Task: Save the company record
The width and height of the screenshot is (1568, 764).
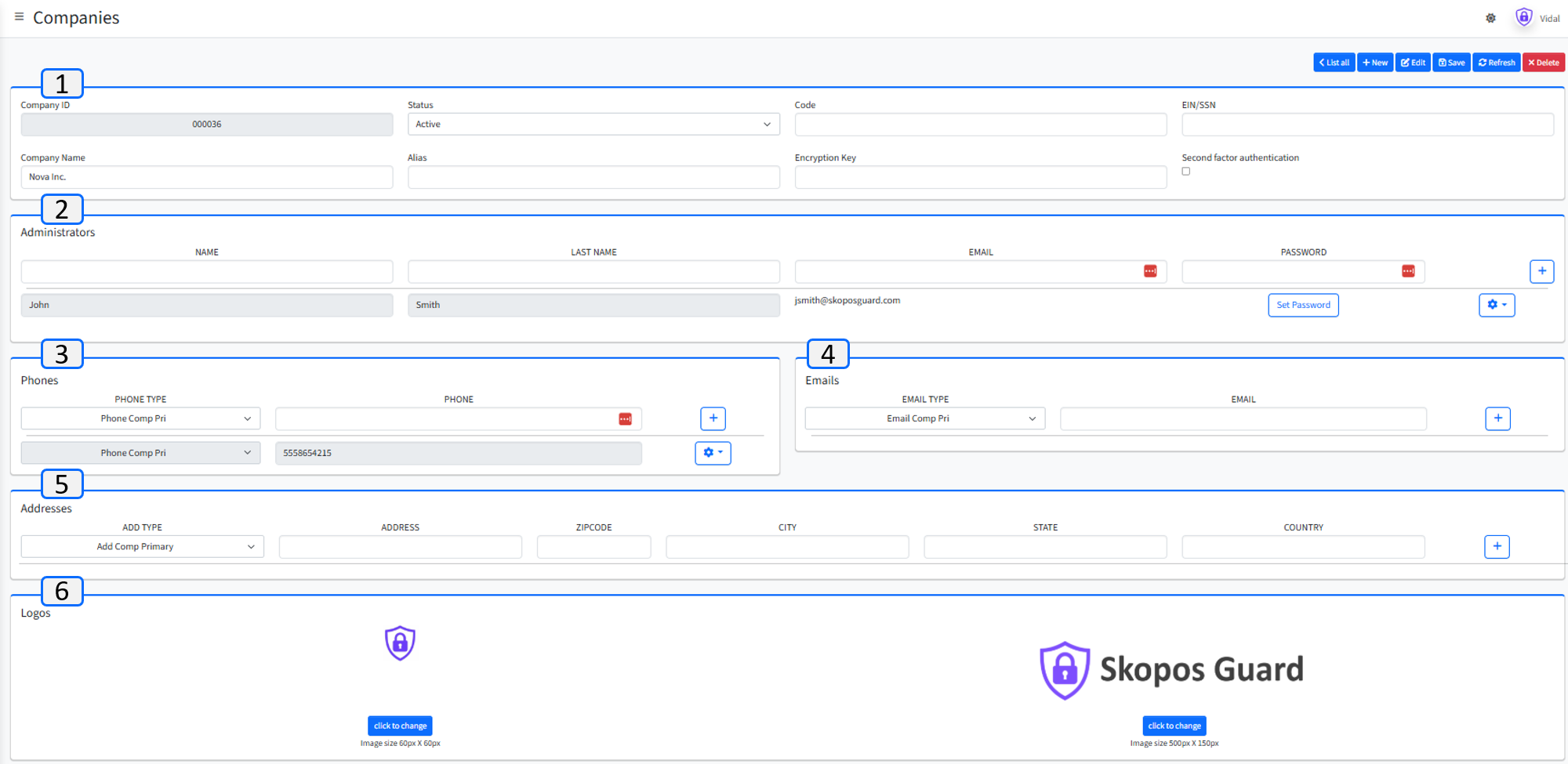Action: coord(1451,63)
